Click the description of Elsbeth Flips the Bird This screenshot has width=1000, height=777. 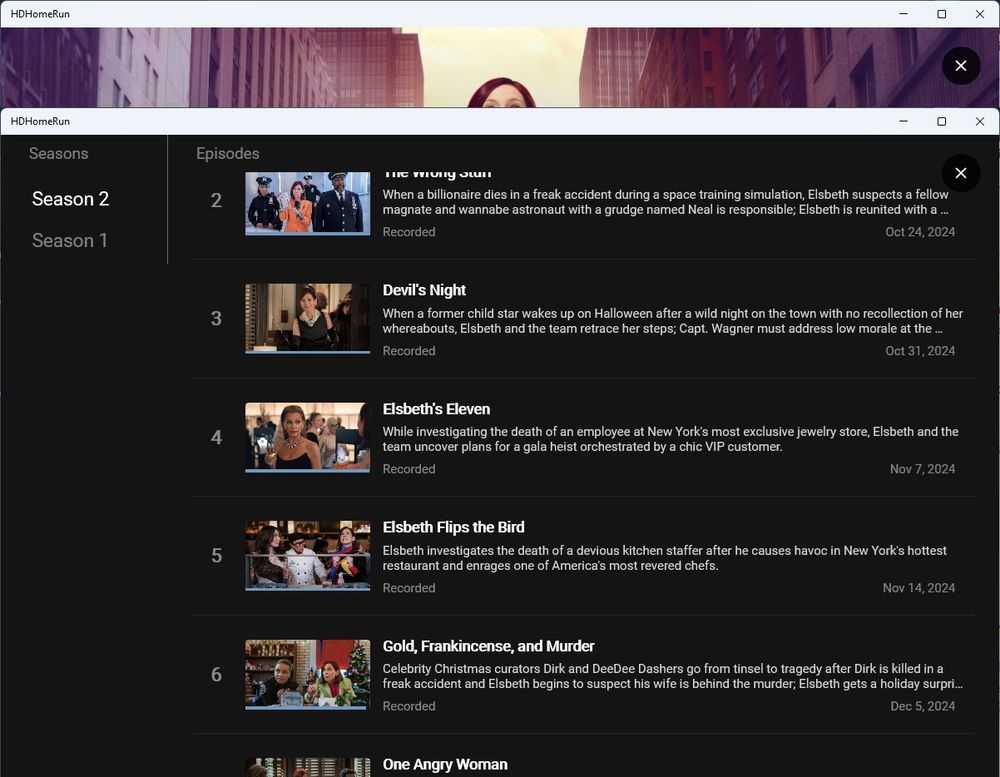click(665, 558)
